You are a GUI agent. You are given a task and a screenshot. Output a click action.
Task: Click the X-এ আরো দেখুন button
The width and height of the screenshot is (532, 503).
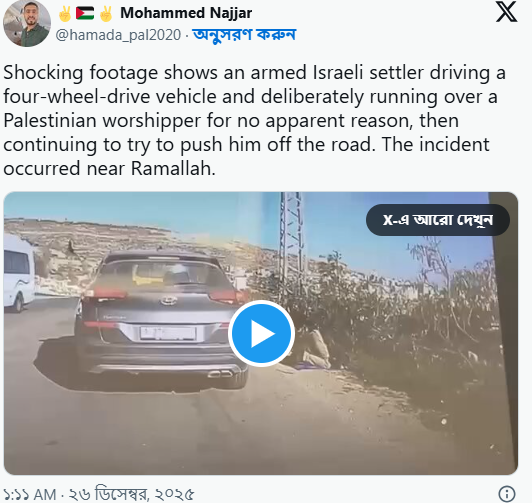coord(438,220)
